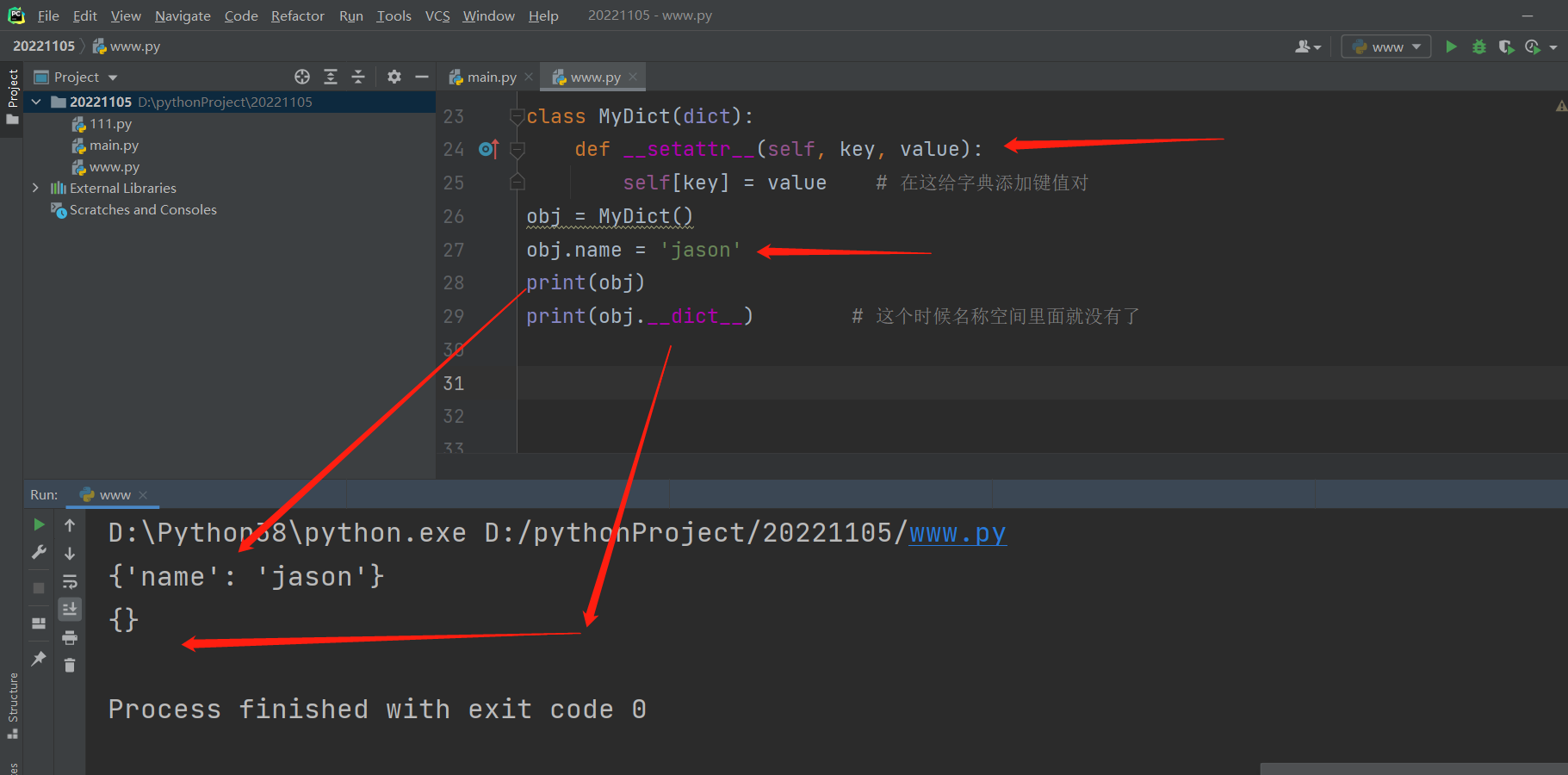
Task: Open the www run configuration dropdown
Action: click(1386, 46)
